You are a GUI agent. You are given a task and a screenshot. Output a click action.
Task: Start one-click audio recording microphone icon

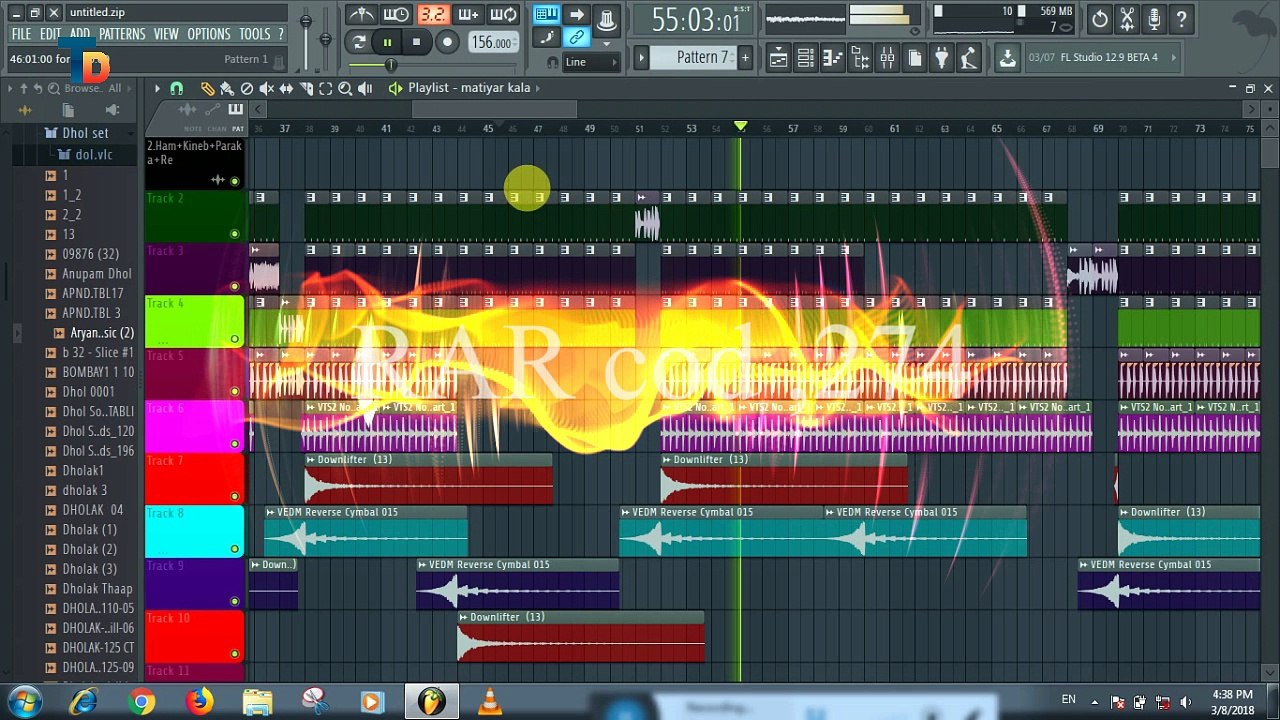click(x=1154, y=18)
